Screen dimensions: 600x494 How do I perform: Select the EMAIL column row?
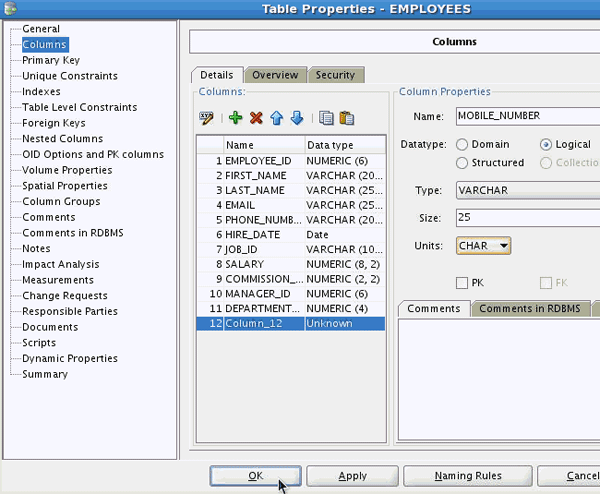[x=291, y=205]
